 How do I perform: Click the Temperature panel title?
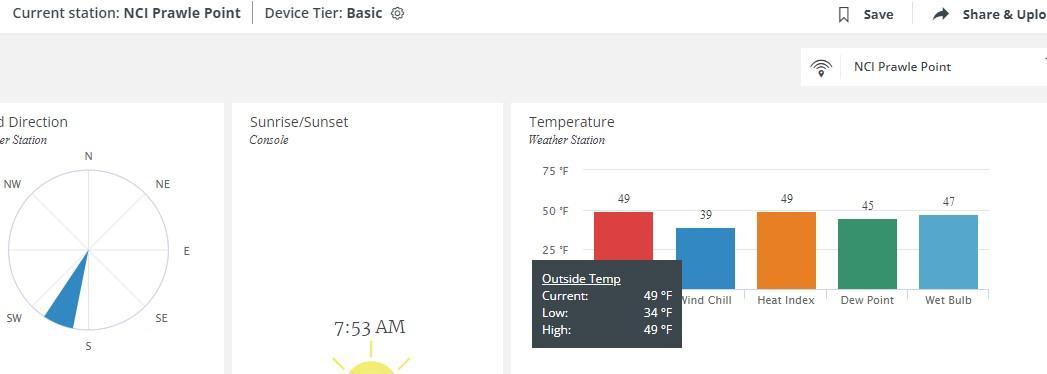coord(572,122)
